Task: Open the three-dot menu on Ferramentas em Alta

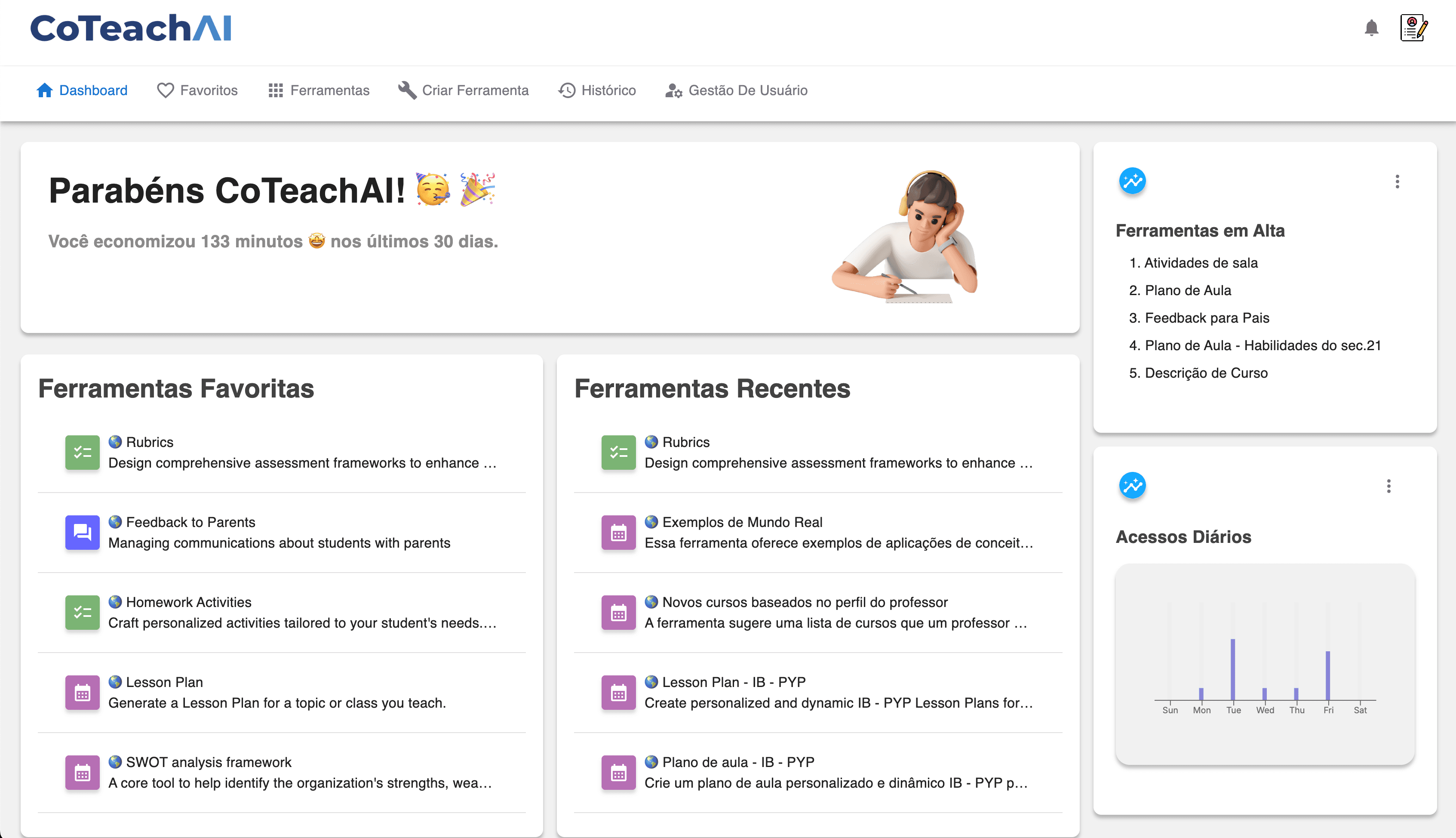Action: (x=1398, y=182)
